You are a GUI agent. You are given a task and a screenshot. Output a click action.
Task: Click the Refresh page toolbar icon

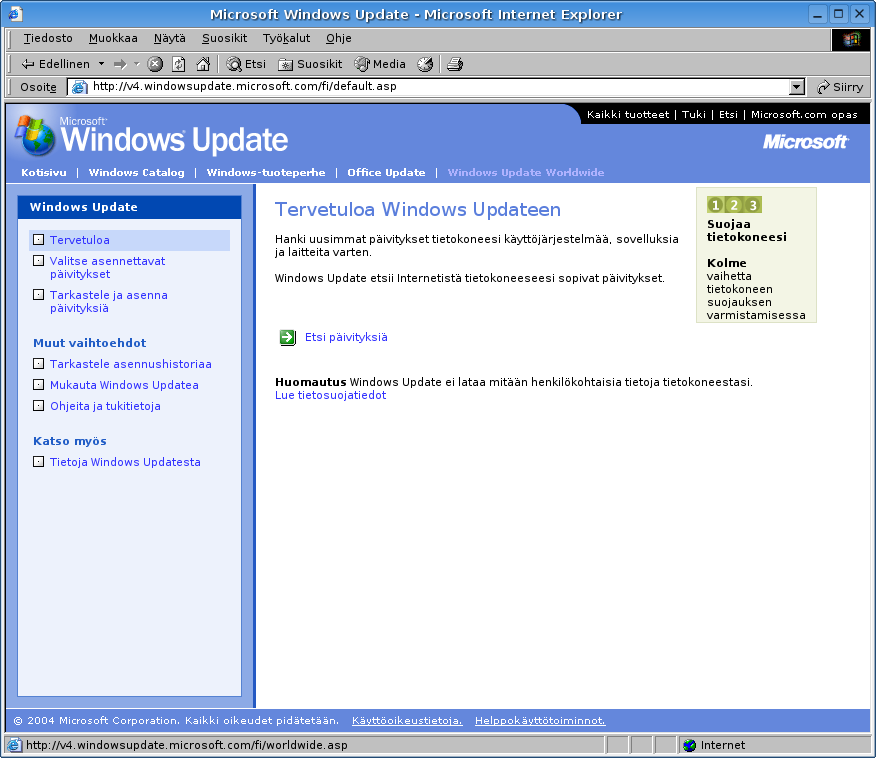click(x=179, y=64)
